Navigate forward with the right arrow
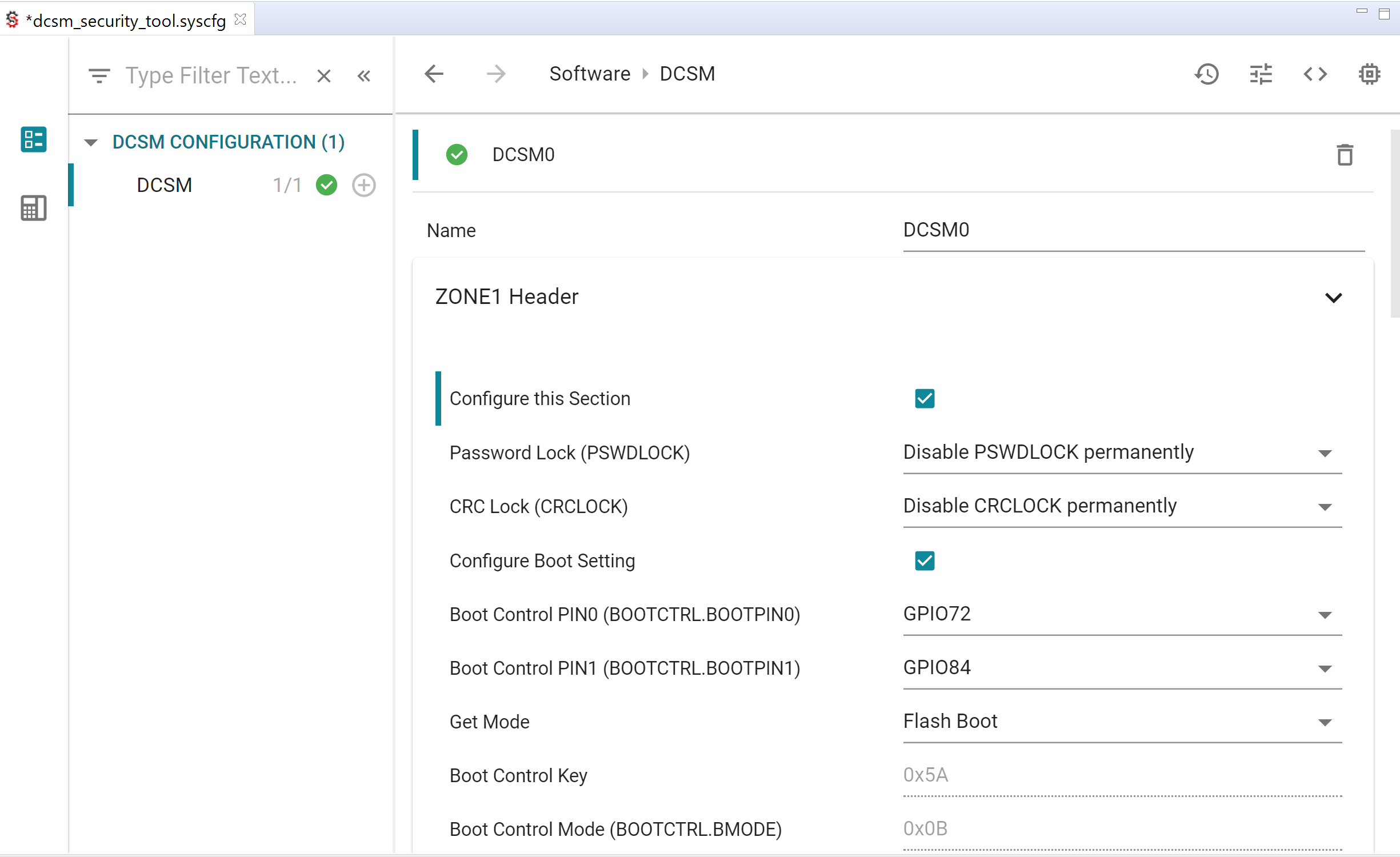1400x857 pixels. pos(496,74)
